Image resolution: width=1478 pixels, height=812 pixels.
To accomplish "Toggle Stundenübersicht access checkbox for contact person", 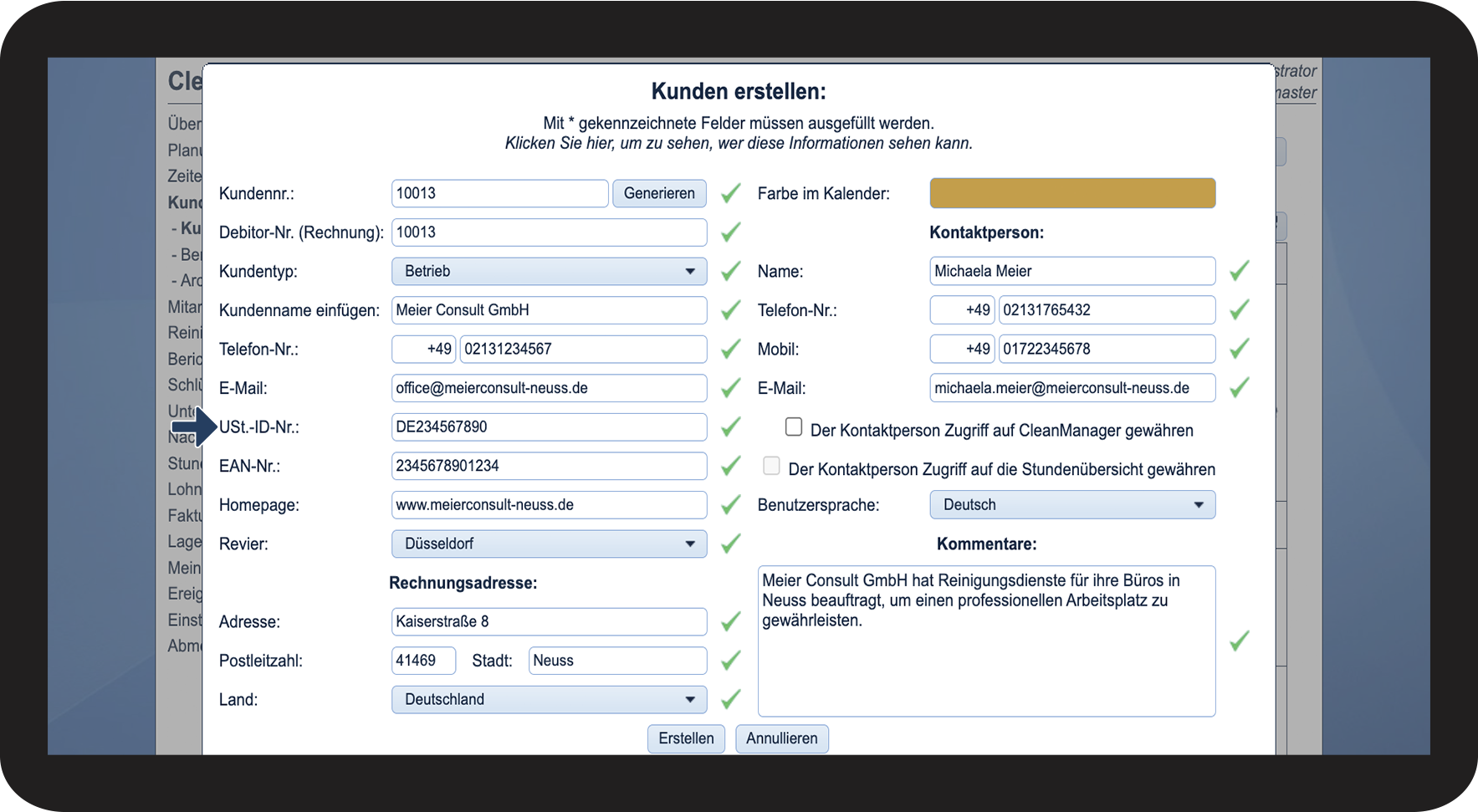I will (x=772, y=466).
